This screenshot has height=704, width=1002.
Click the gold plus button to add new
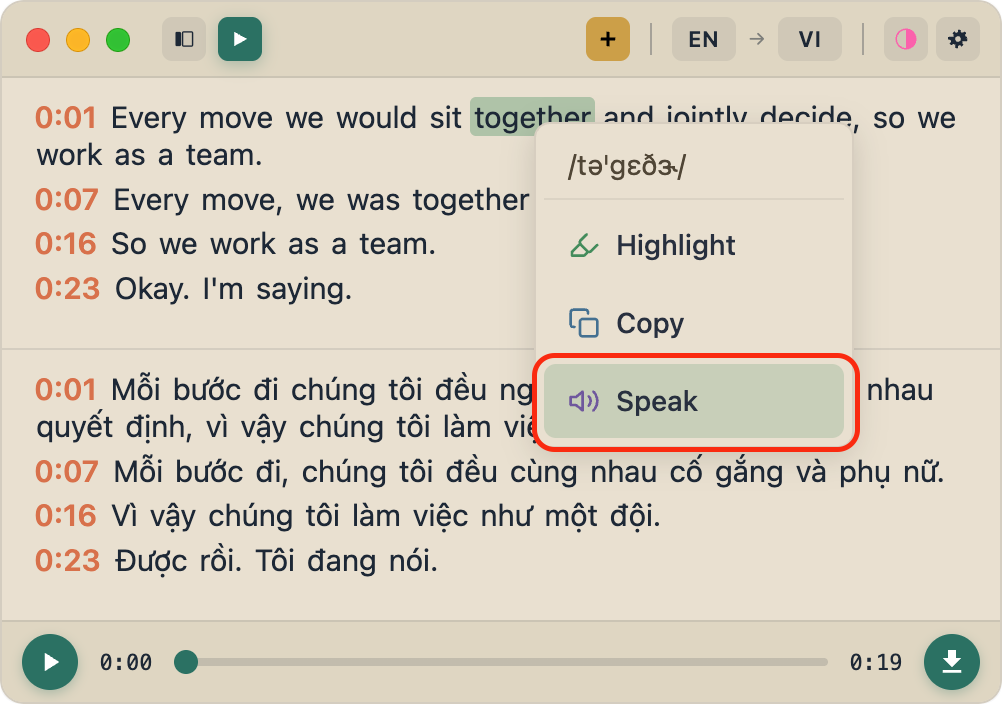(x=607, y=39)
